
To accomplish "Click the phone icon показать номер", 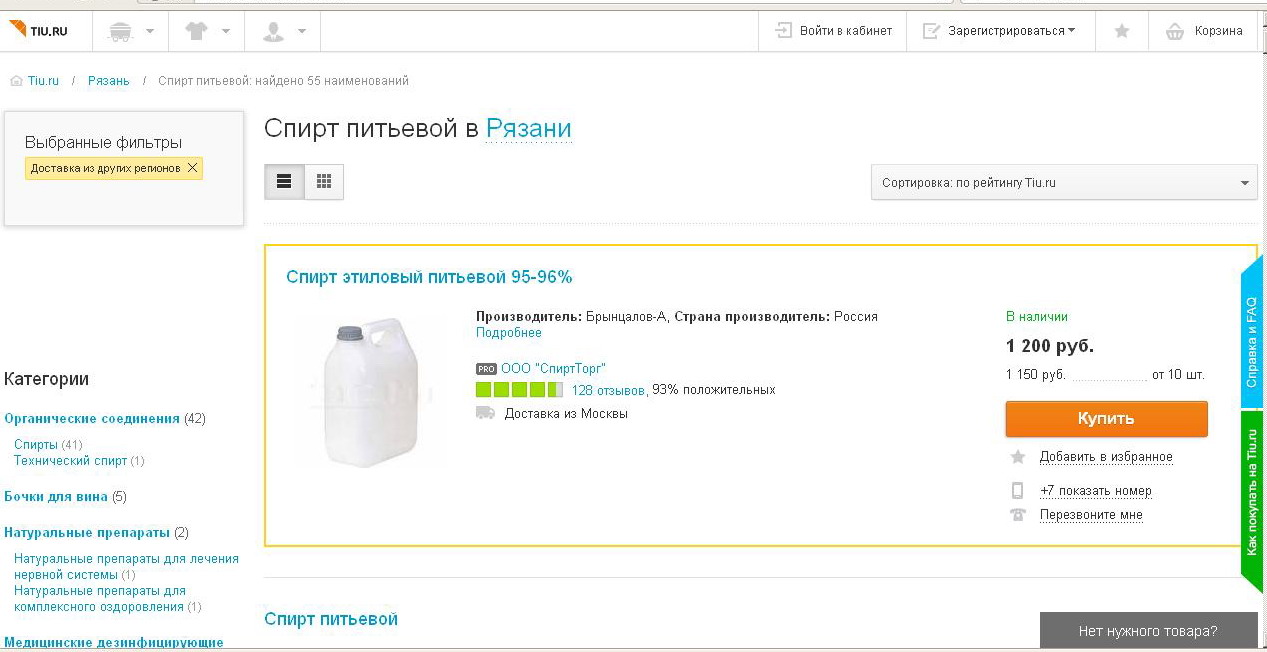I will 1018,491.
